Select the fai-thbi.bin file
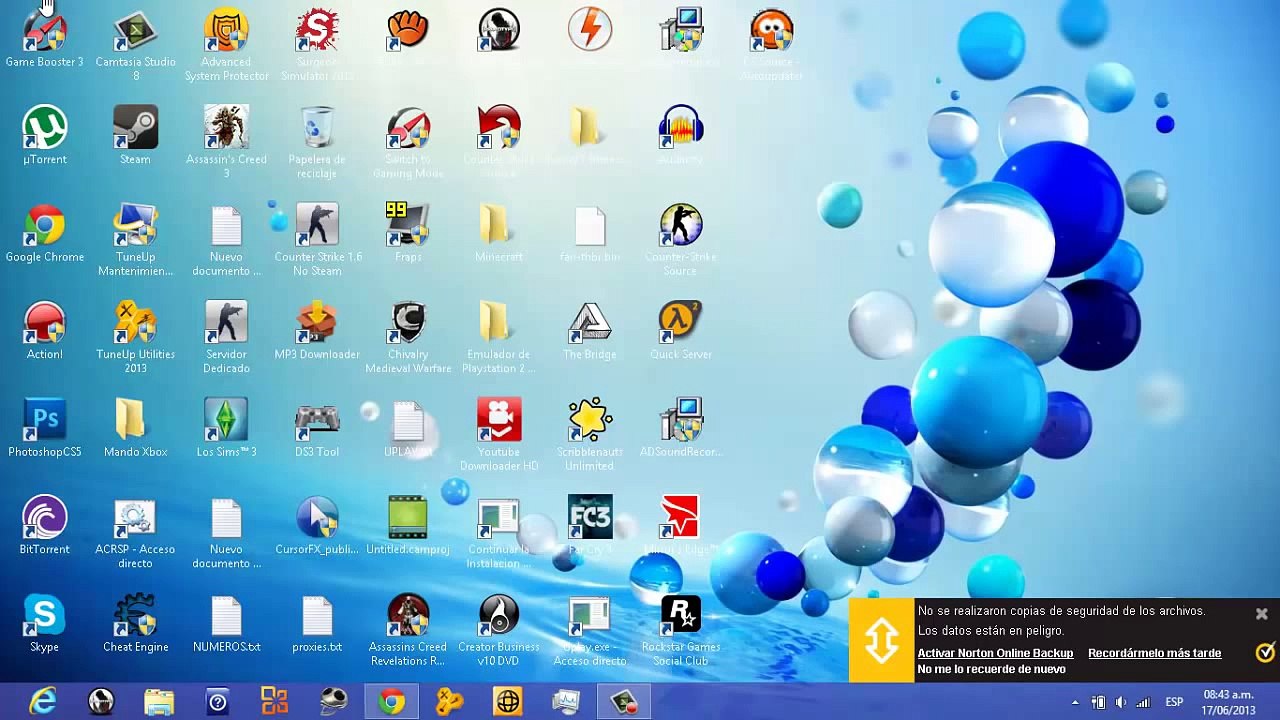 (x=590, y=233)
